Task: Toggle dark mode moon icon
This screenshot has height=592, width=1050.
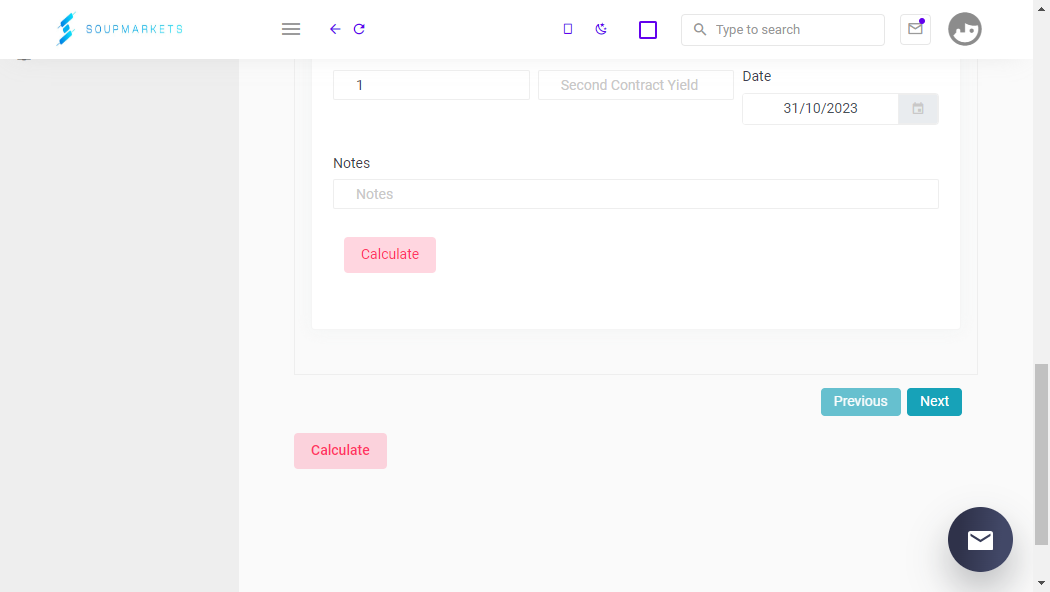Action: click(601, 29)
